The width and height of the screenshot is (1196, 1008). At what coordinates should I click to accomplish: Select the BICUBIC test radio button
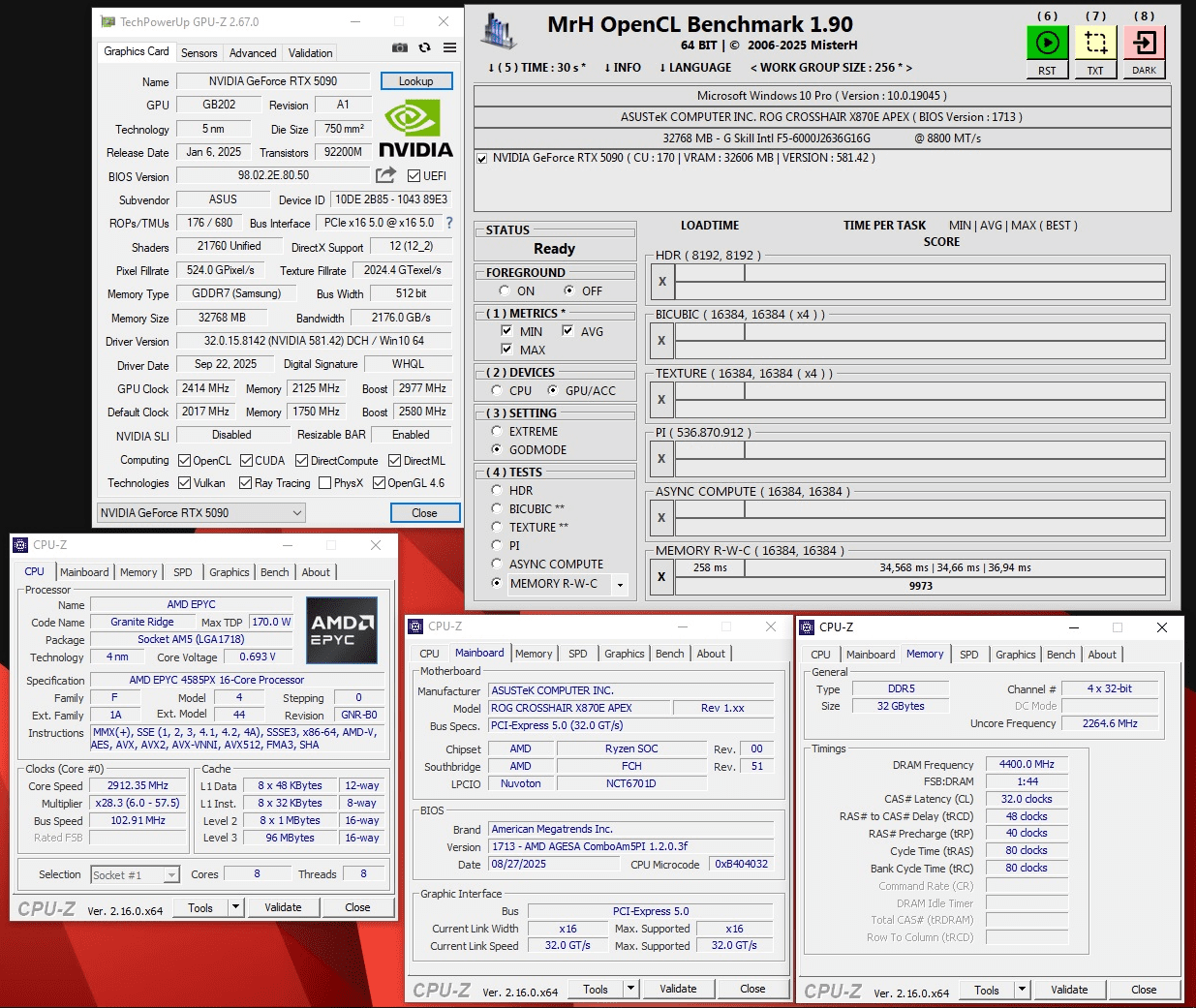pos(497,508)
